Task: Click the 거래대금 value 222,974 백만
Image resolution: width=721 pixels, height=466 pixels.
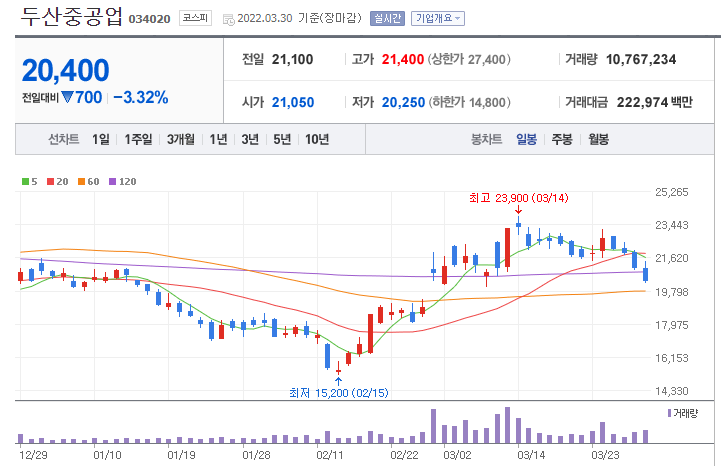Action: tap(654, 102)
